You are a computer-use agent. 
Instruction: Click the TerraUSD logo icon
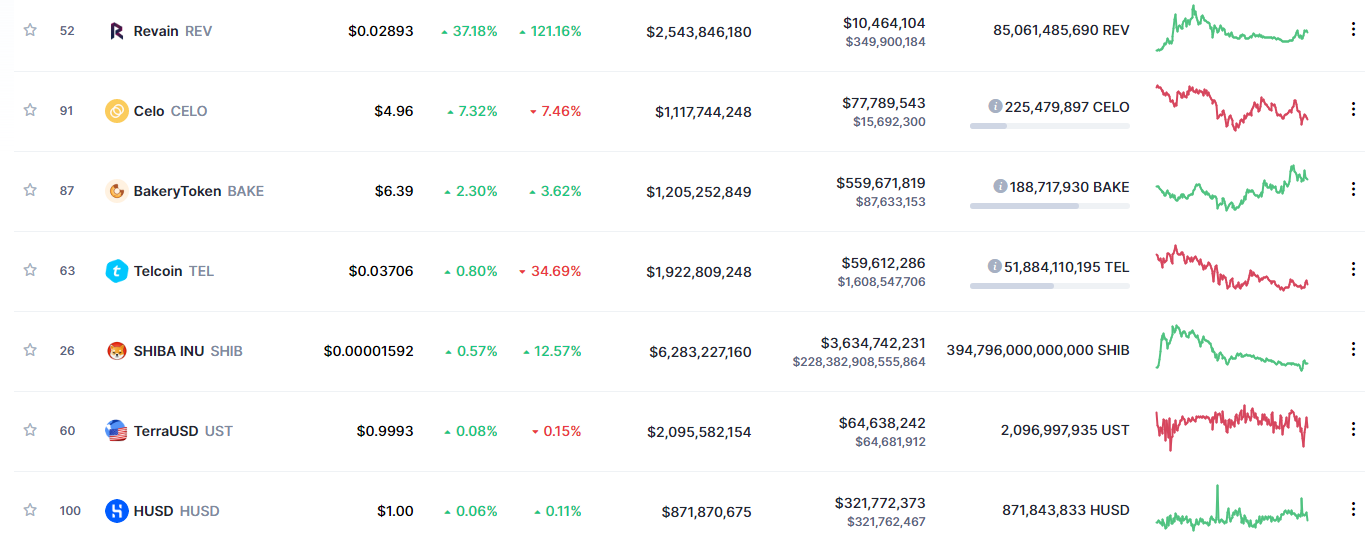point(117,431)
